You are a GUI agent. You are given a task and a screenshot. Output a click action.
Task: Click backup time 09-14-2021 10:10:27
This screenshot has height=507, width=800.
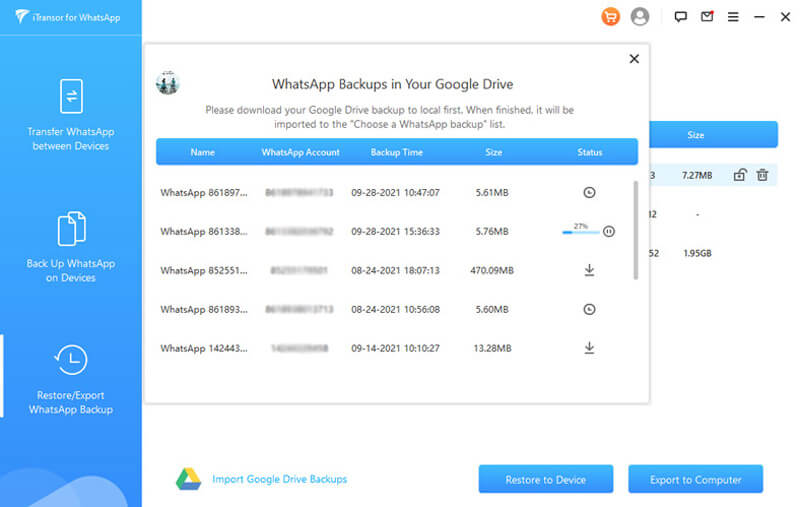[395, 348]
